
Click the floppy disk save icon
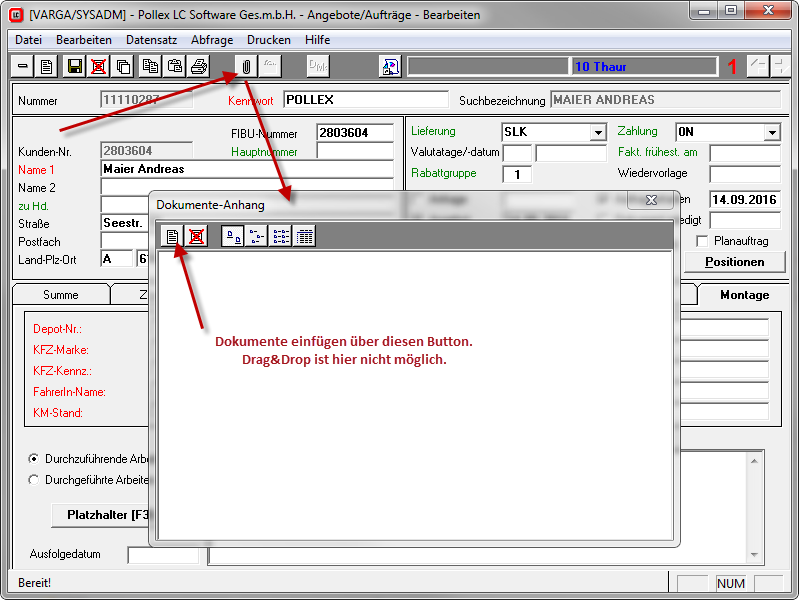pyautogui.click(x=74, y=67)
